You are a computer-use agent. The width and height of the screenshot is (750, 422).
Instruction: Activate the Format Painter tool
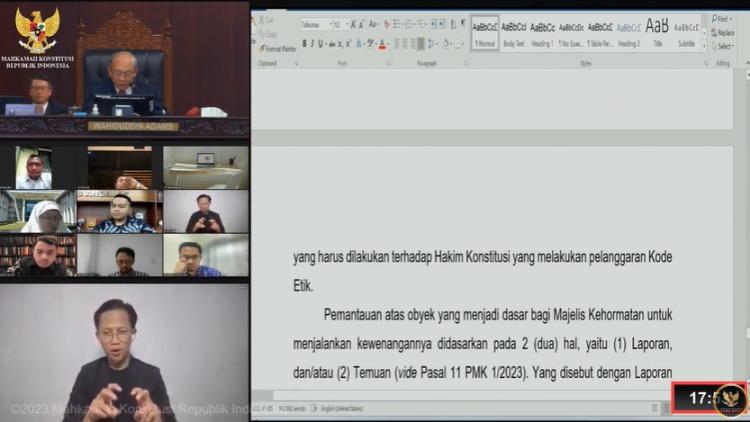coord(278,48)
